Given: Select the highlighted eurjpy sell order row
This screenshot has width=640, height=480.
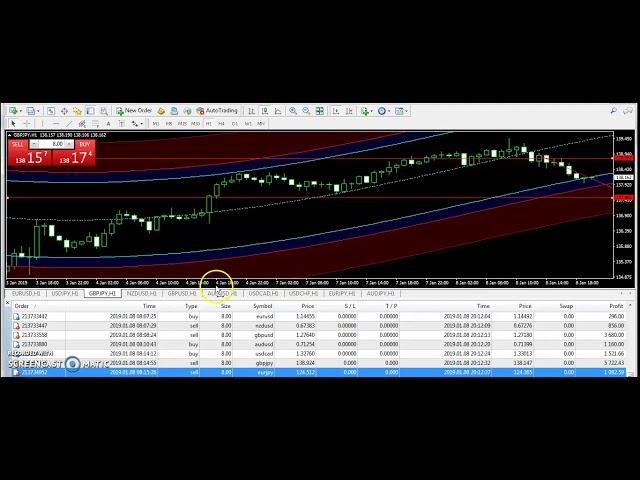Looking at the screenshot, I should tap(300, 372).
